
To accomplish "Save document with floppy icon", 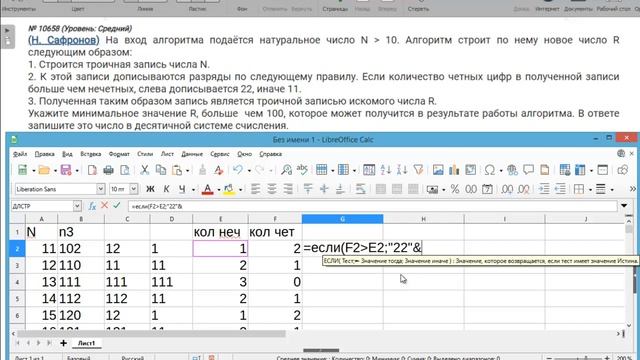I will [66, 170].
